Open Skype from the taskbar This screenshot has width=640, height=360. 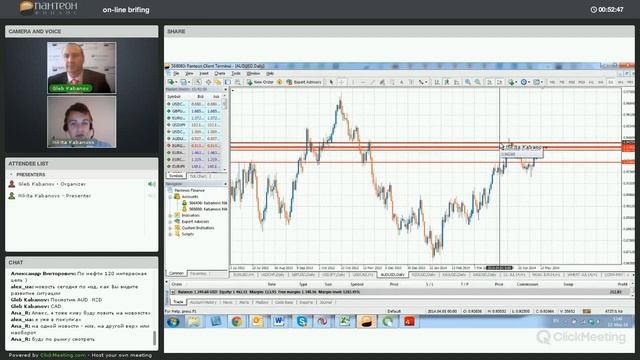302,322
